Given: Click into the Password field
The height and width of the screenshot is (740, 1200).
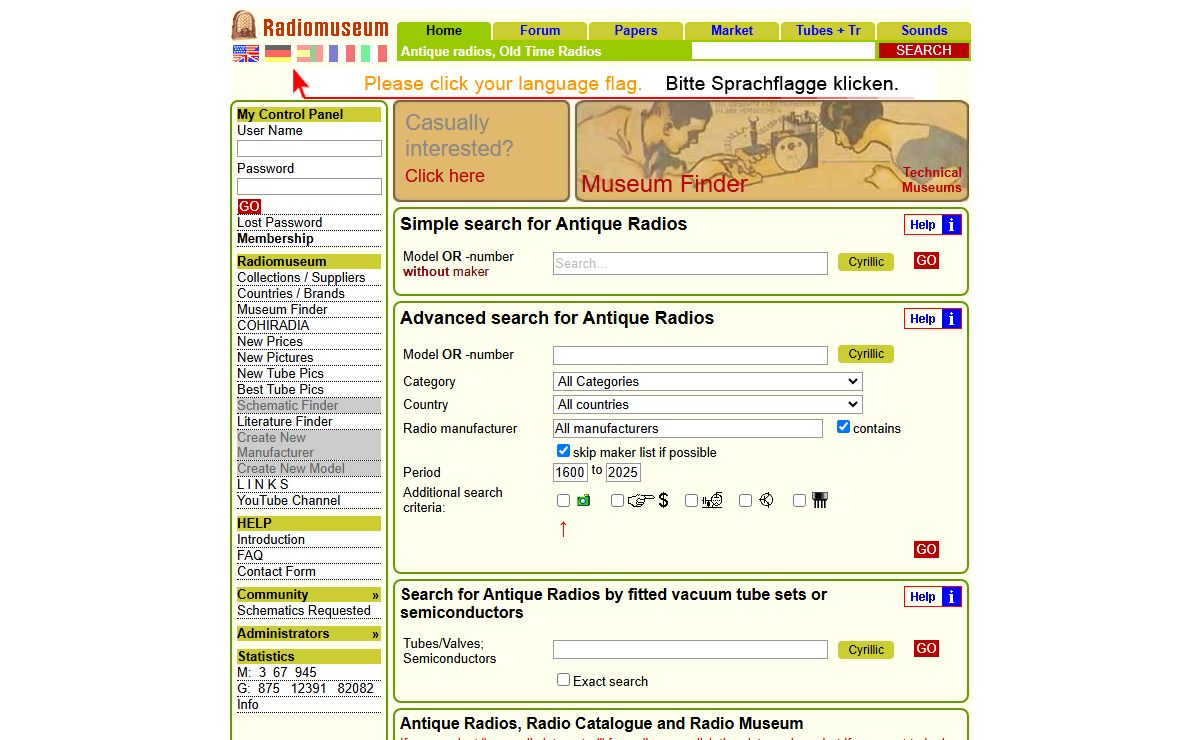Looking at the screenshot, I should tap(309, 186).
